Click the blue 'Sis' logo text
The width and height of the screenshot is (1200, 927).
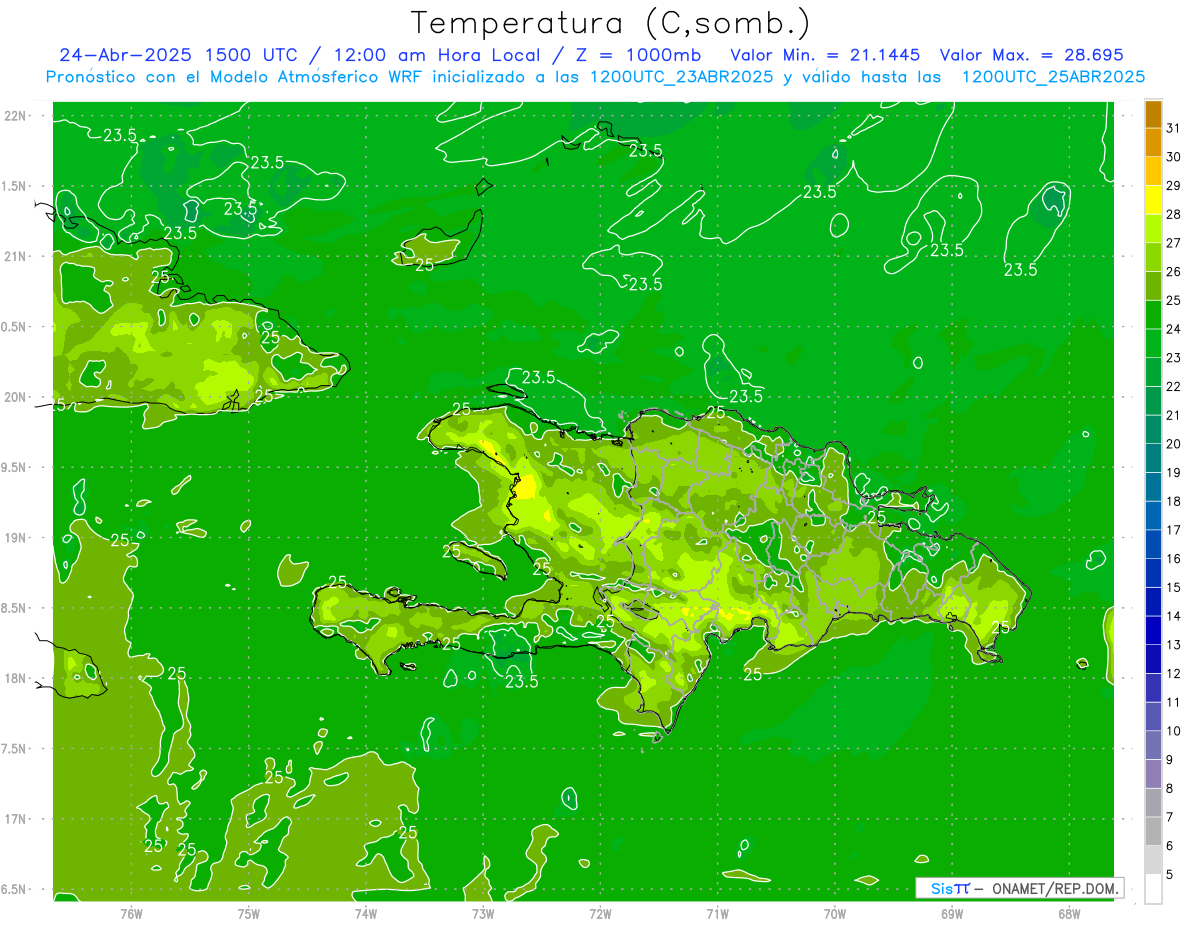click(943, 888)
